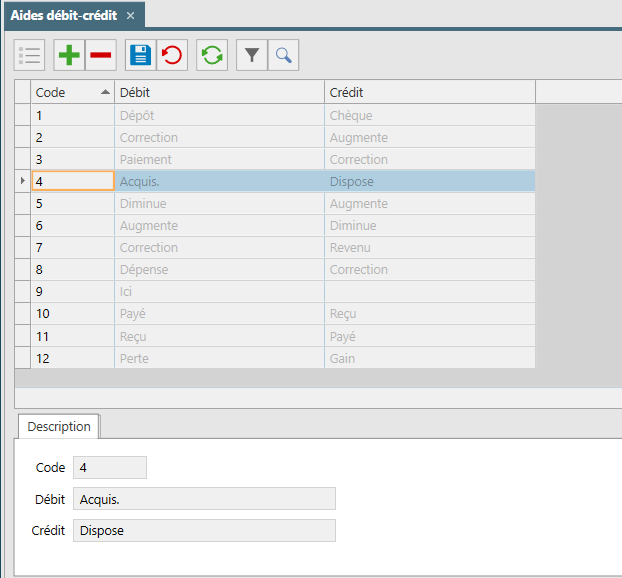Screen dimensions: 622x578
Task: Click Acquis. in the selected grid row
Action: click(219, 181)
